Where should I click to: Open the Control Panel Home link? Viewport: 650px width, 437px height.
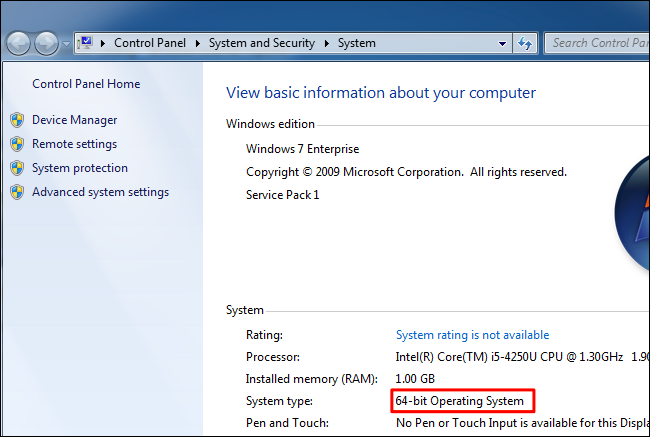86,84
